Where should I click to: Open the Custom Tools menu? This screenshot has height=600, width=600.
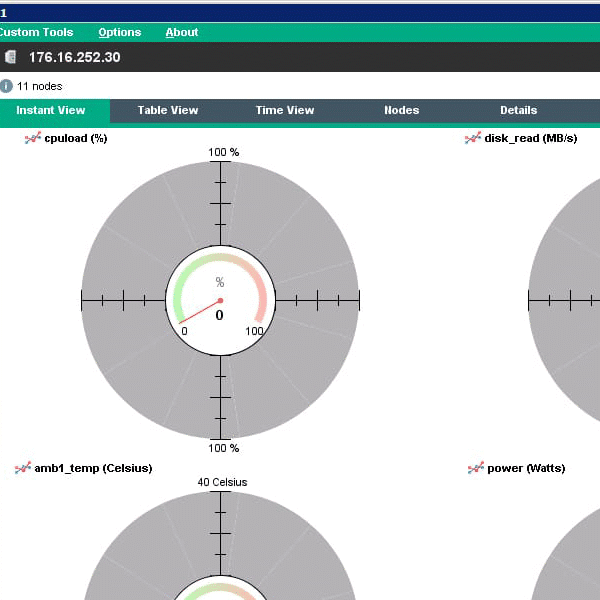coord(36,32)
